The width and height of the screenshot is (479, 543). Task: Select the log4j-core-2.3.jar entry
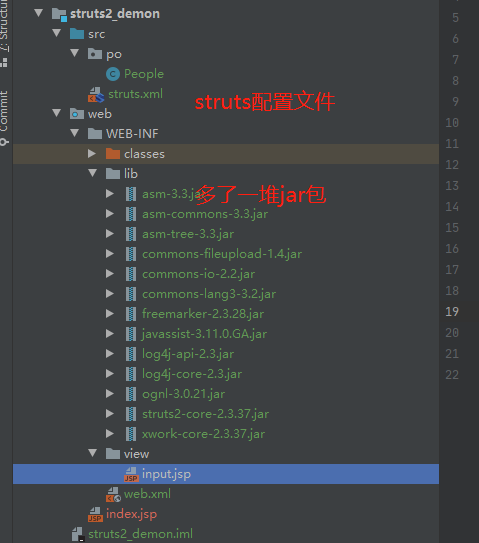[x=192, y=374]
